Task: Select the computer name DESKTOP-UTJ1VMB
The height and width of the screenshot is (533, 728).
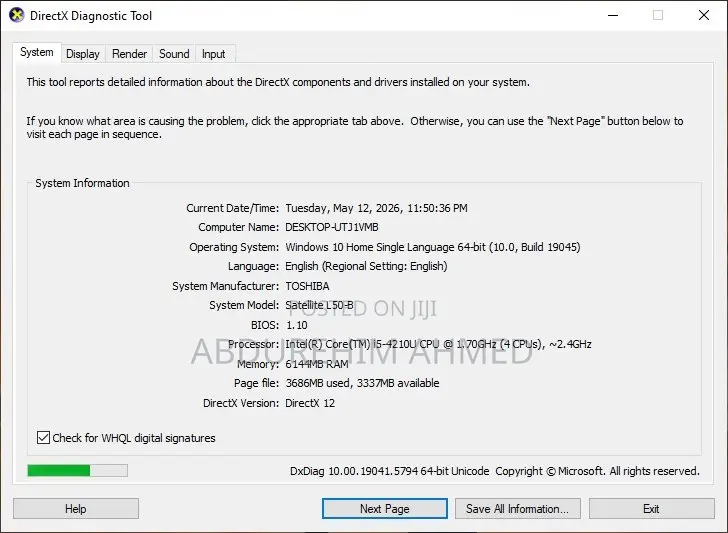Action: (x=332, y=227)
